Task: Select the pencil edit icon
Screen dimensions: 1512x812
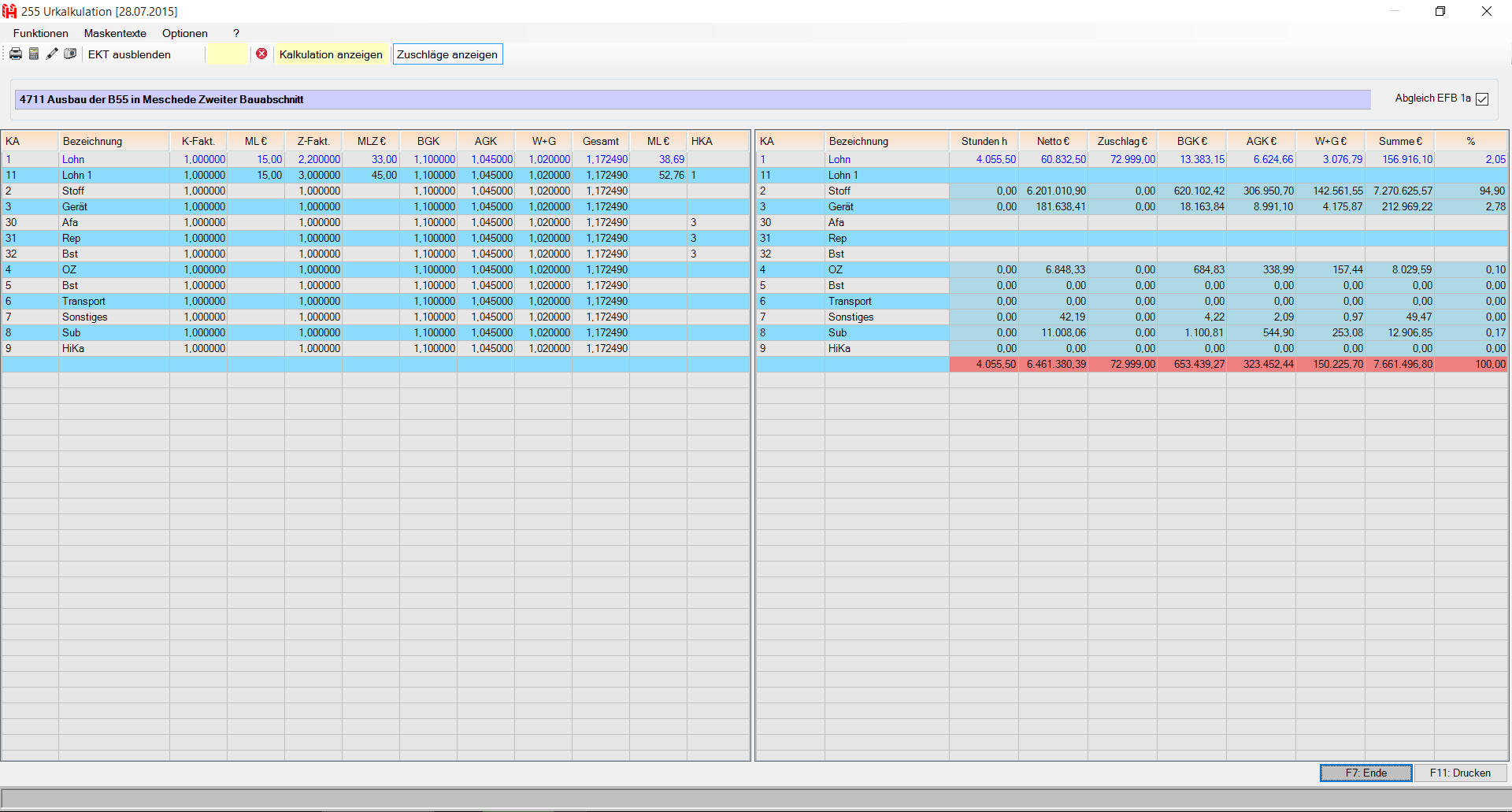Action: tap(52, 54)
